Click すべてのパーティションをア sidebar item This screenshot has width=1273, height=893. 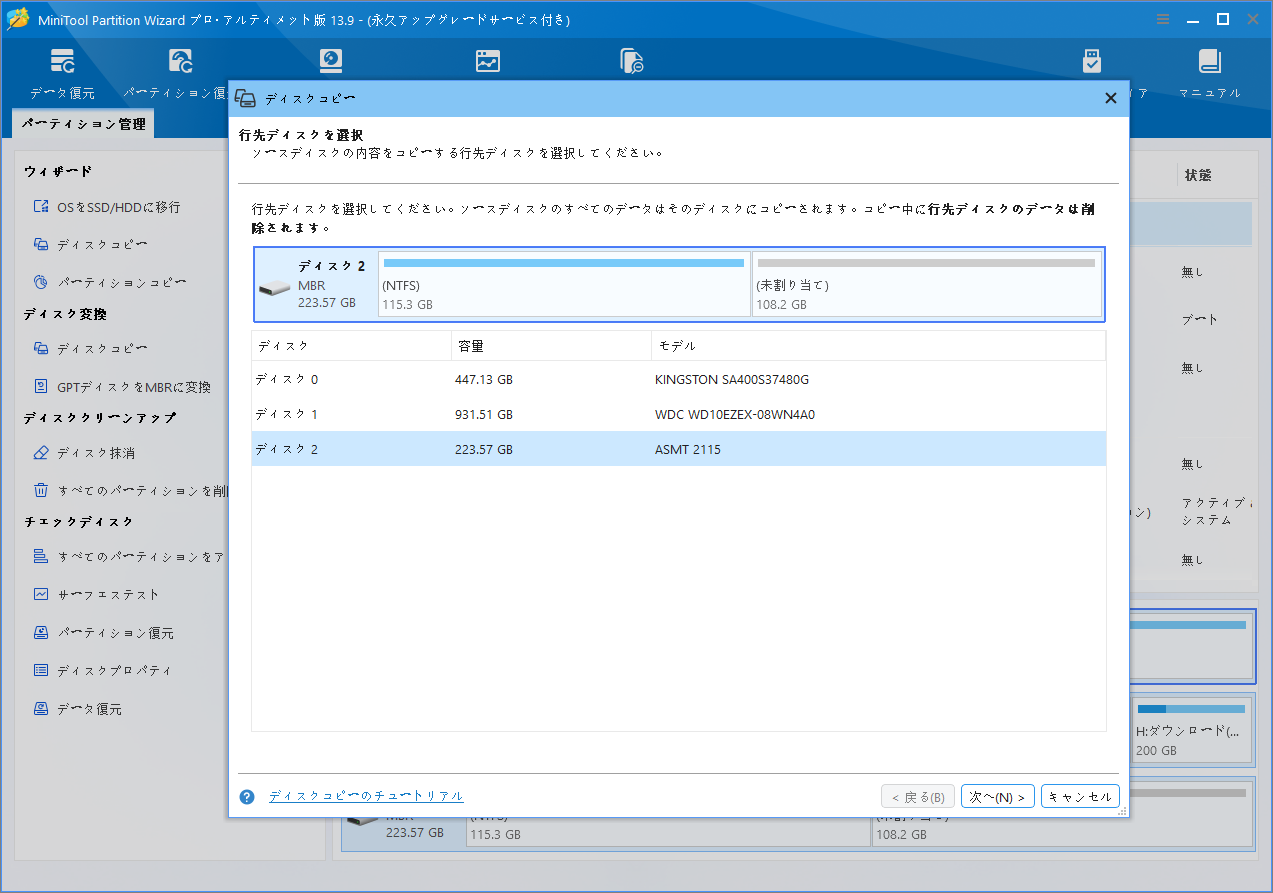click(x=129, y=557)
